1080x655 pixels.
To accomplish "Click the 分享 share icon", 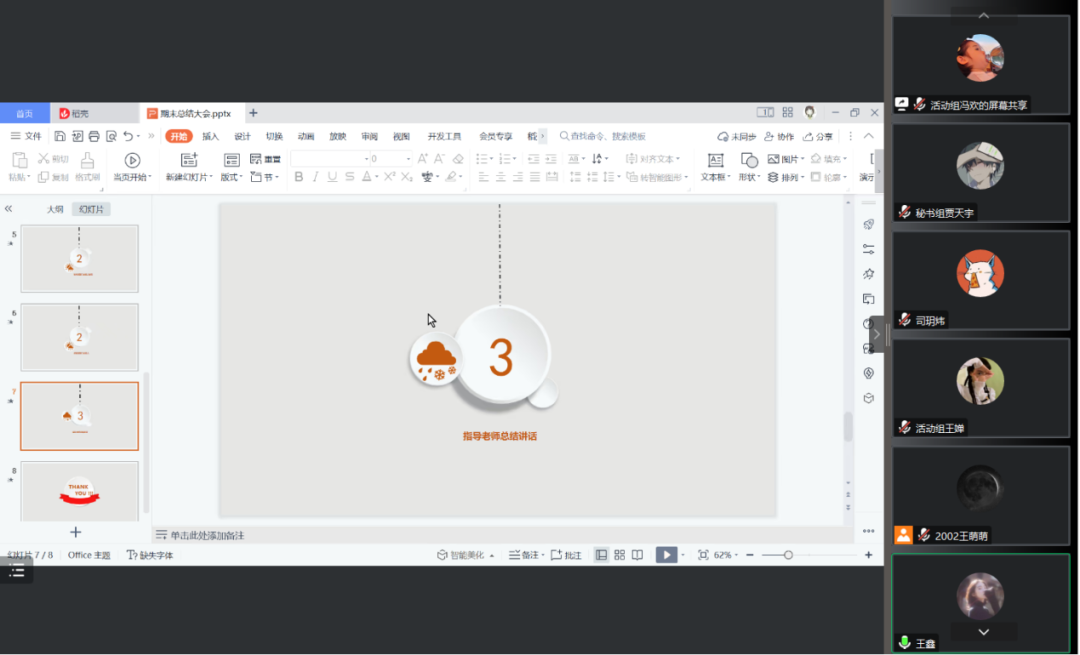I will tap(818, 137).
